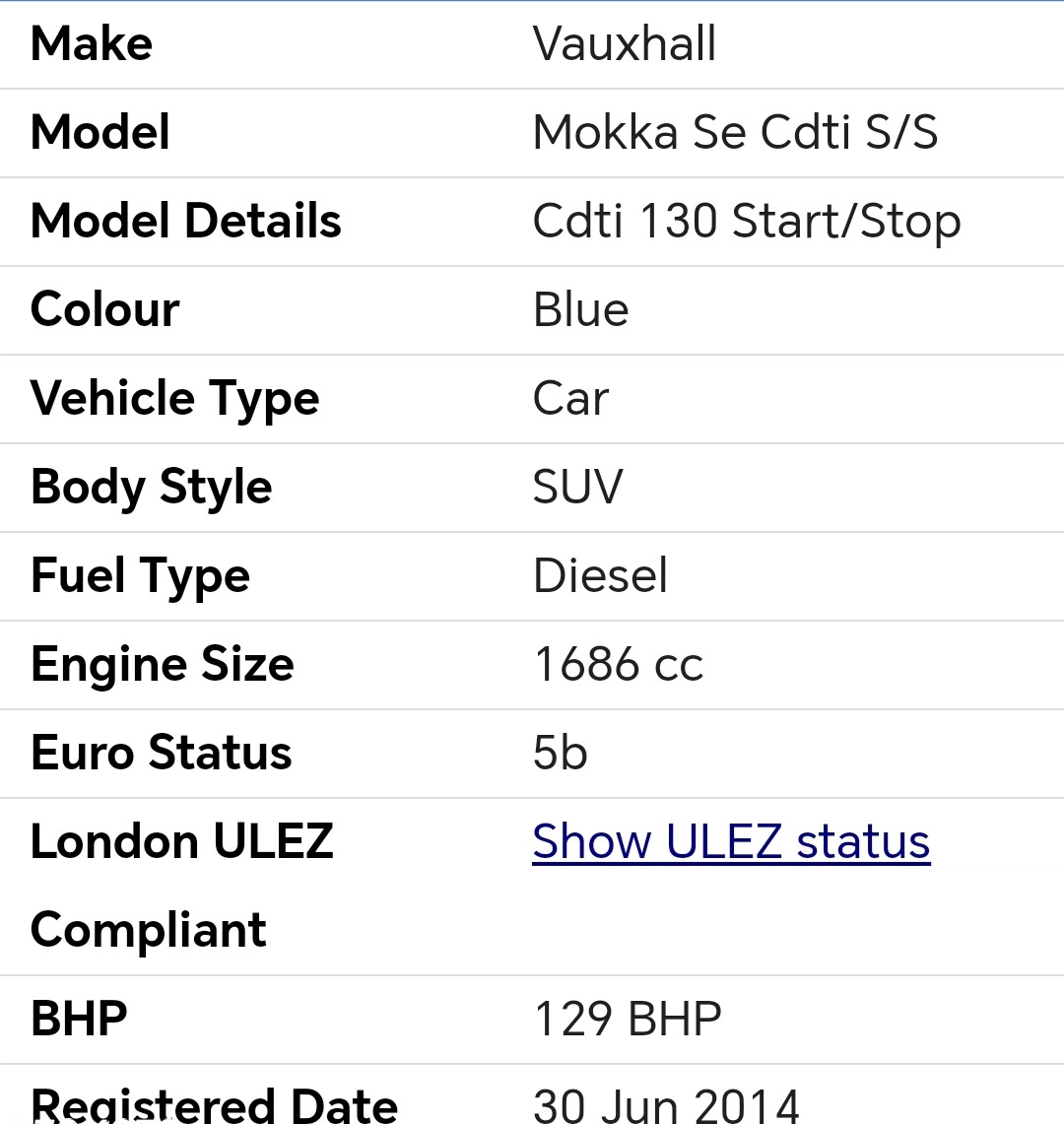Screen dimensions: 1064x1124
Task: Click the Fuel Type row label
Action: 140,576
